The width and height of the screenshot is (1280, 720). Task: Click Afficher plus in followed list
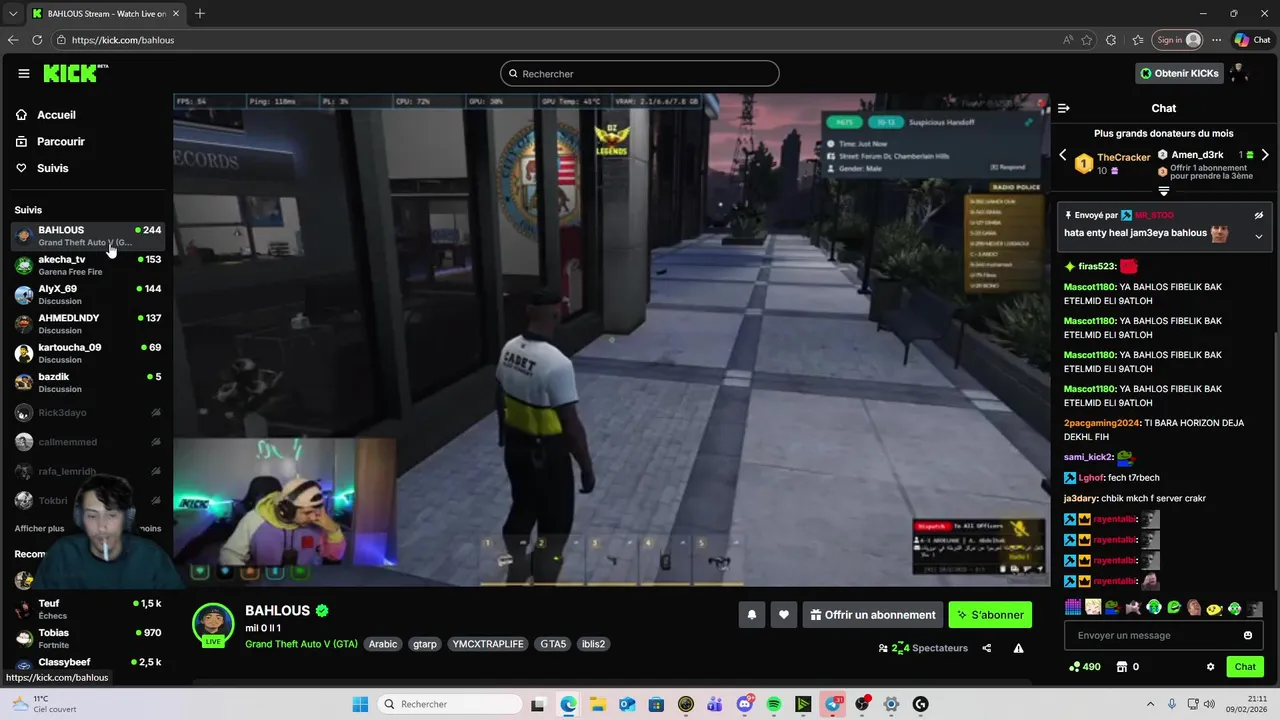click(39, 528)
